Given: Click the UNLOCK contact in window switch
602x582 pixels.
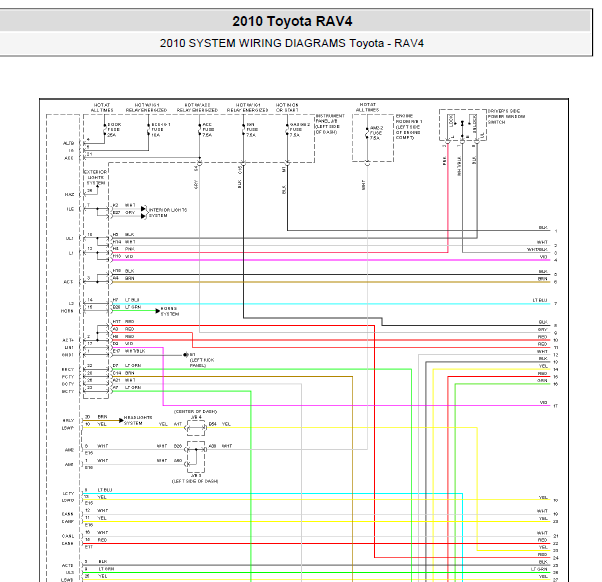Looking at the screenshot, I should (475, 124).
